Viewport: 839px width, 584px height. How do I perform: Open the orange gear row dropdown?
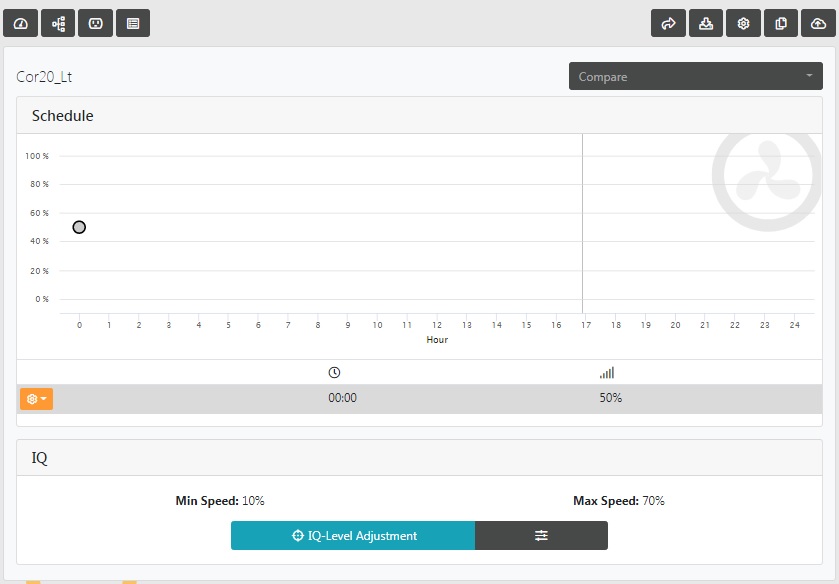coord(36,399)
